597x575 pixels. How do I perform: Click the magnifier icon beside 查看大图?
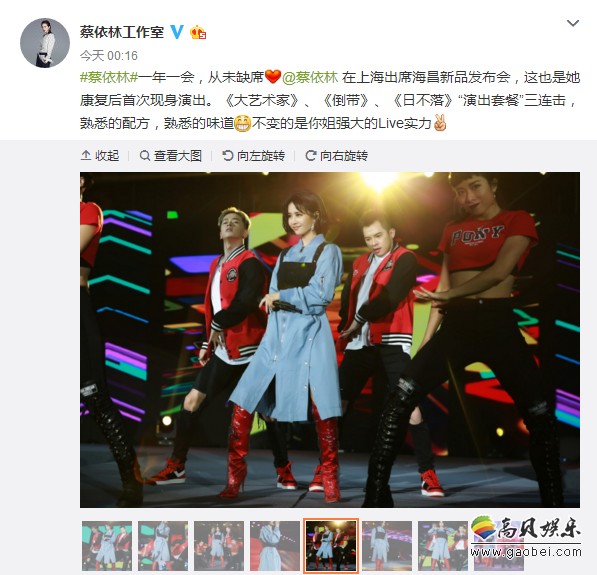pyautogui.click(x=145, y=156)
